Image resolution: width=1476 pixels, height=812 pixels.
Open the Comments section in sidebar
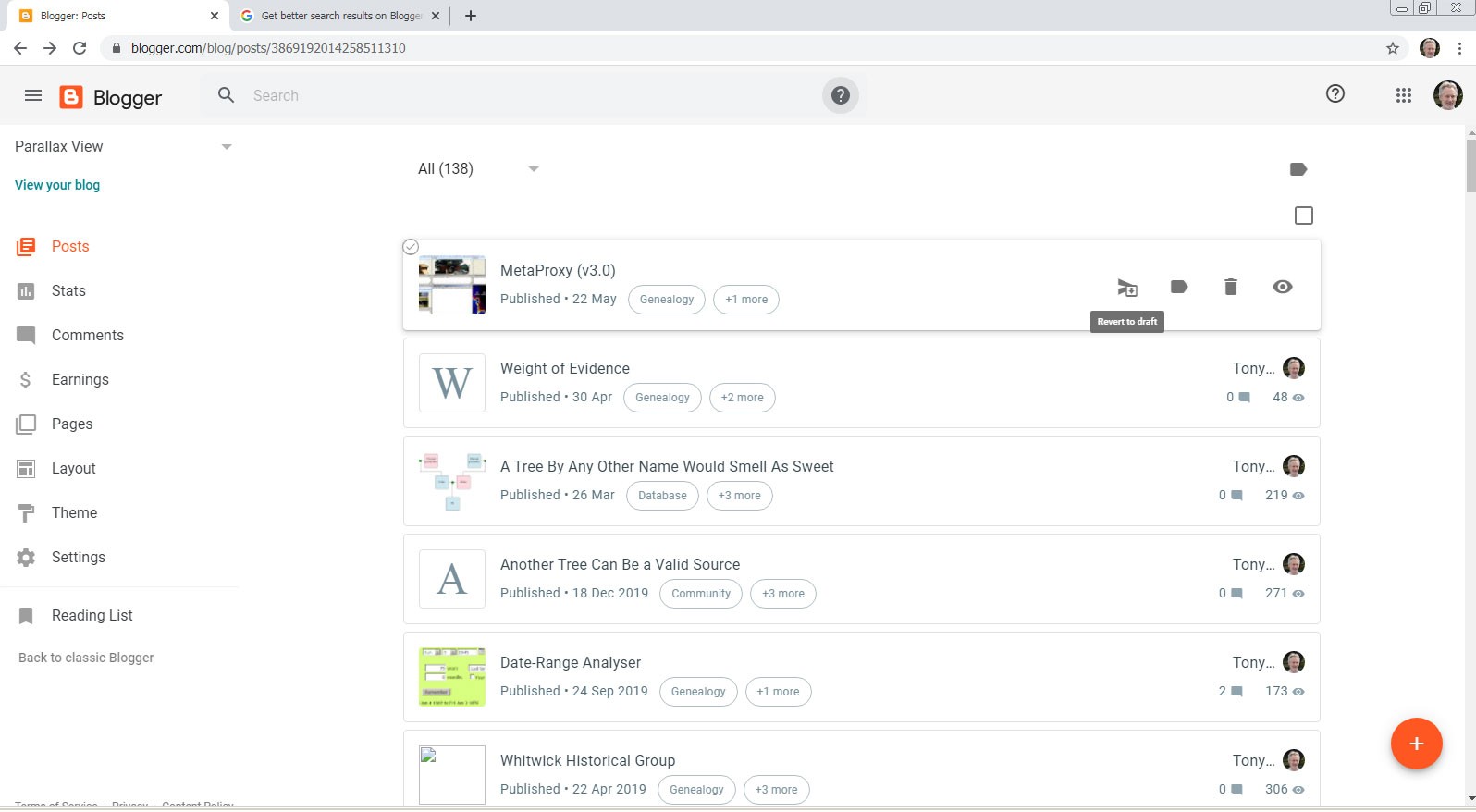87,336
